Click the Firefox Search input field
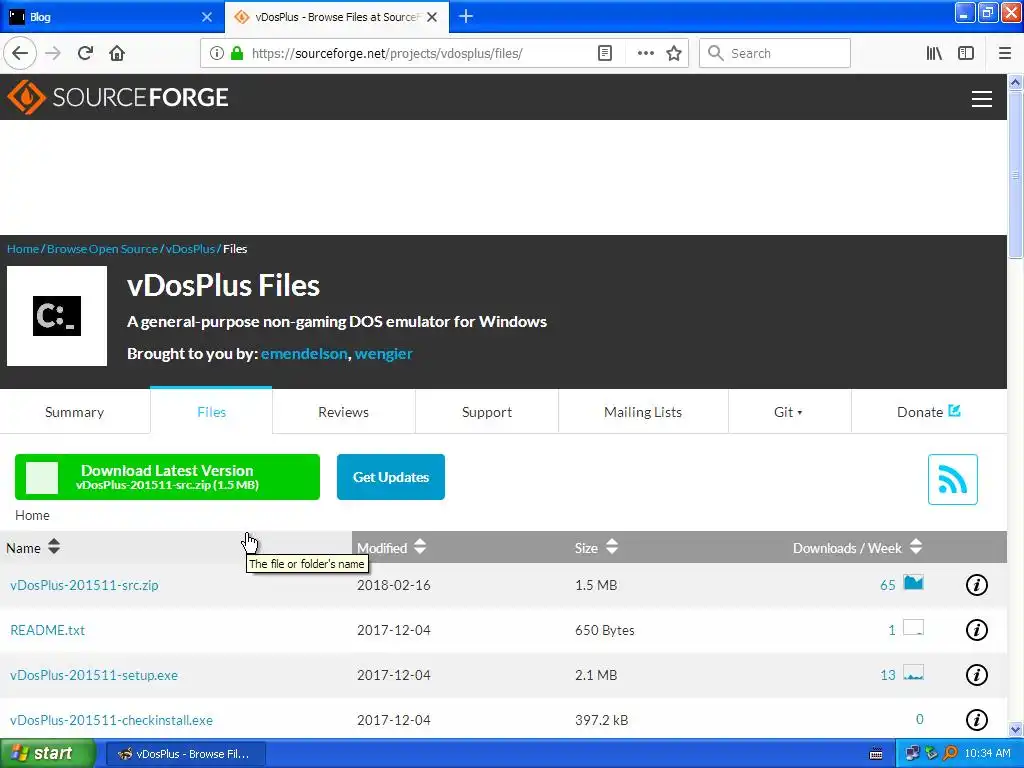Image resolution: width=1024 pixels, height=768 pixels. coord(775,54)
